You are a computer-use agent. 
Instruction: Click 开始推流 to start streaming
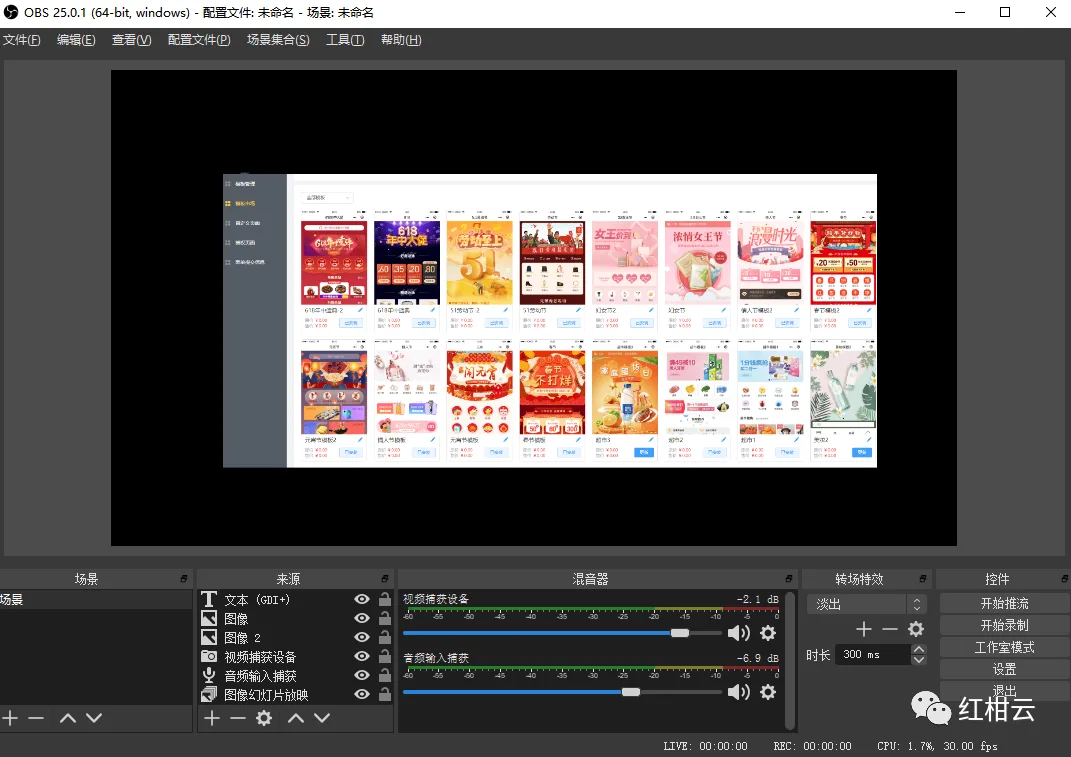1004,603
